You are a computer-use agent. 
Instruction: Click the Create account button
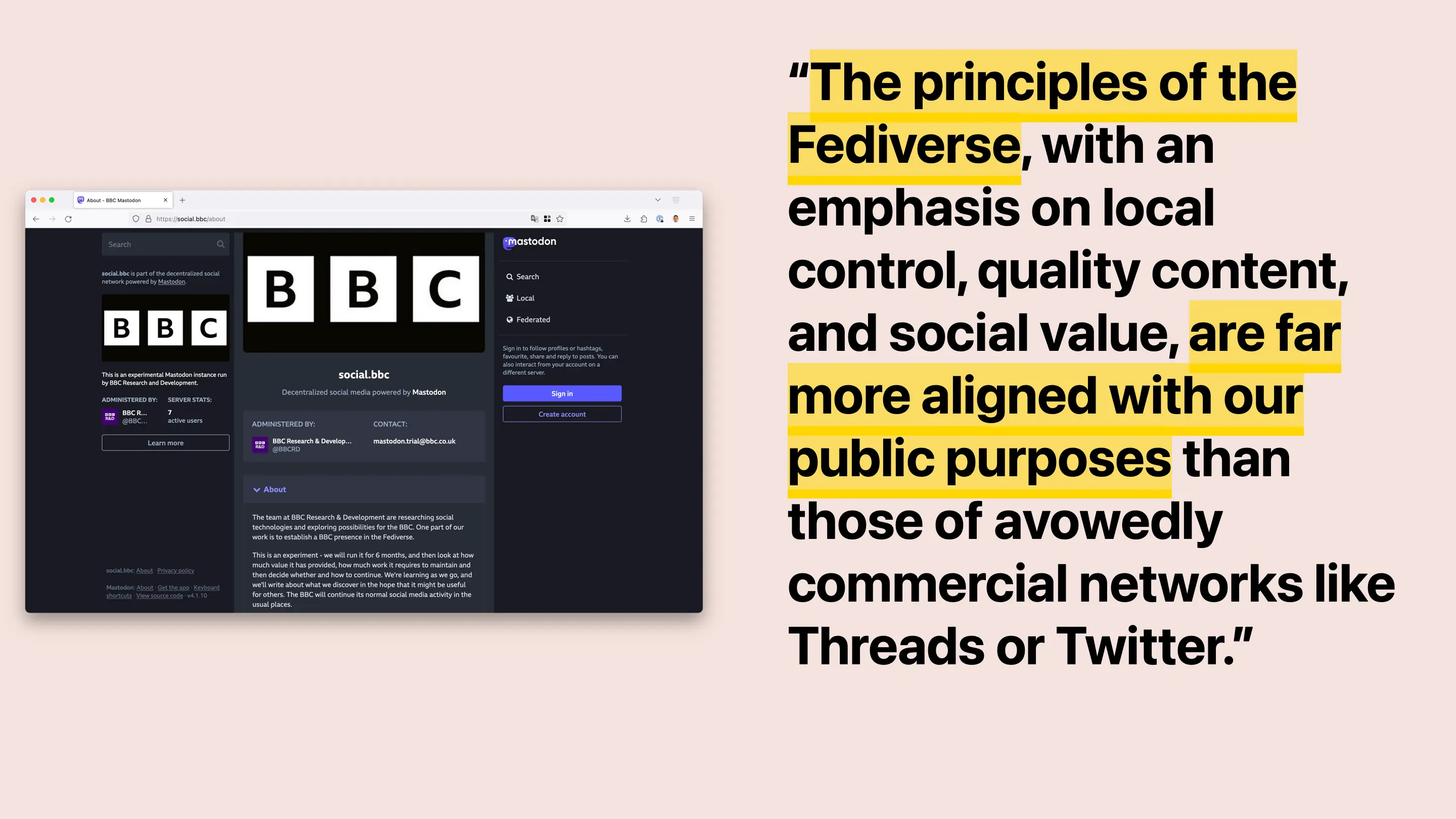tap(562, 414)
